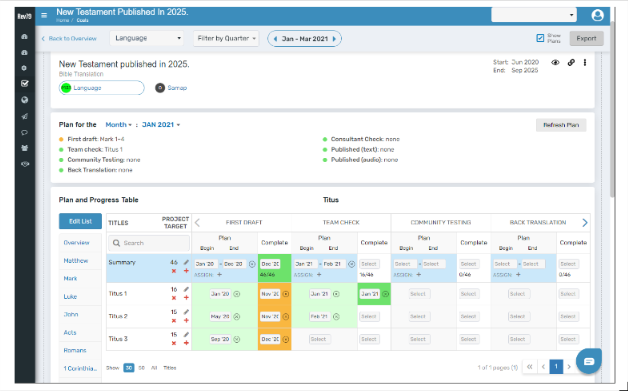Viewport: 628px width, 391px height.
Task: Open the top-right header dropdown
Action: (534, 15)
